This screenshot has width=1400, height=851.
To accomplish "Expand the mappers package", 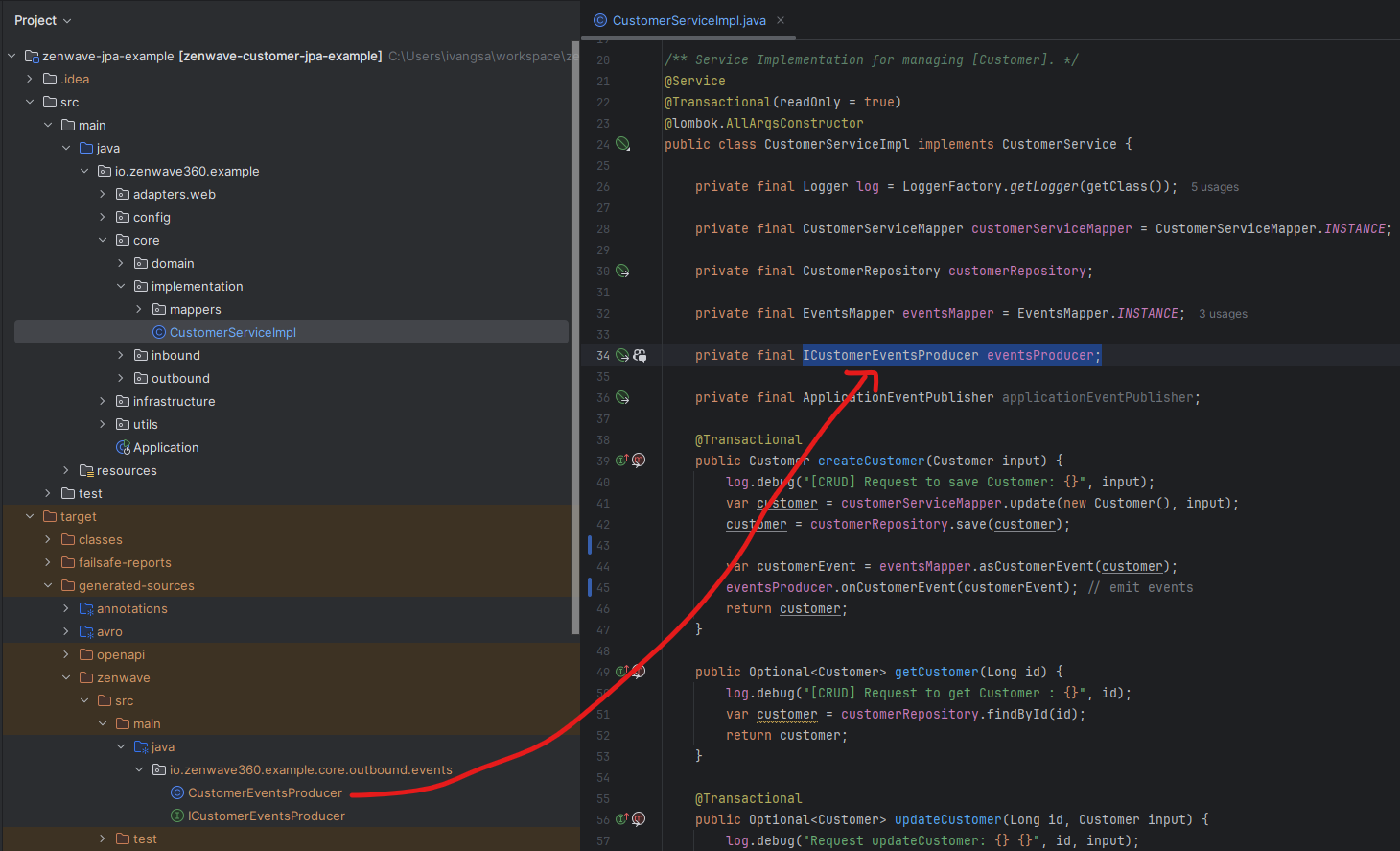I will (139, 309).
